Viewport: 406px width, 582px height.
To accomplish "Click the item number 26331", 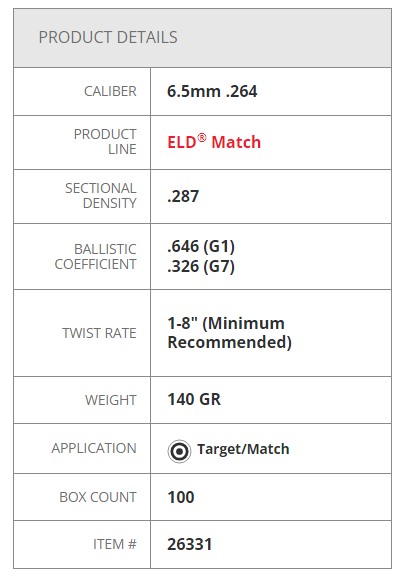I will [x=190, y=545].
